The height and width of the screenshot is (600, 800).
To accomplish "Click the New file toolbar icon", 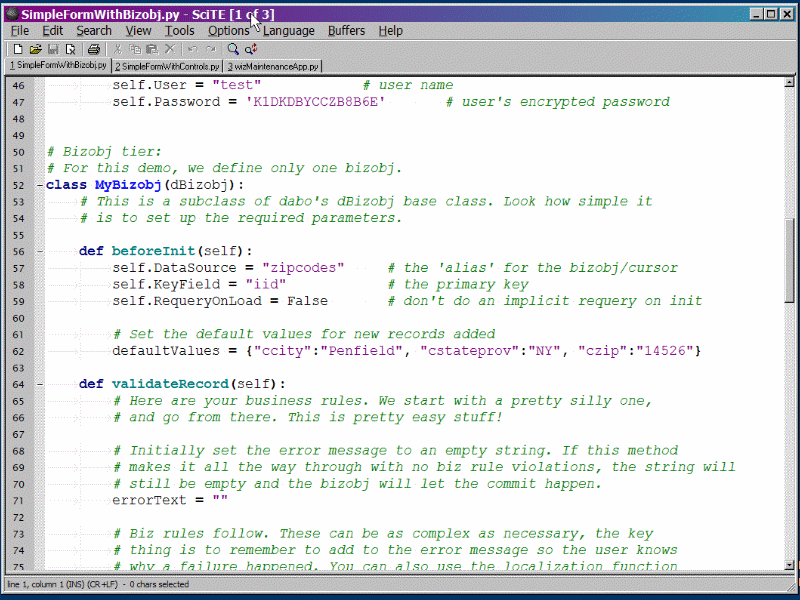I will (17, 49).
